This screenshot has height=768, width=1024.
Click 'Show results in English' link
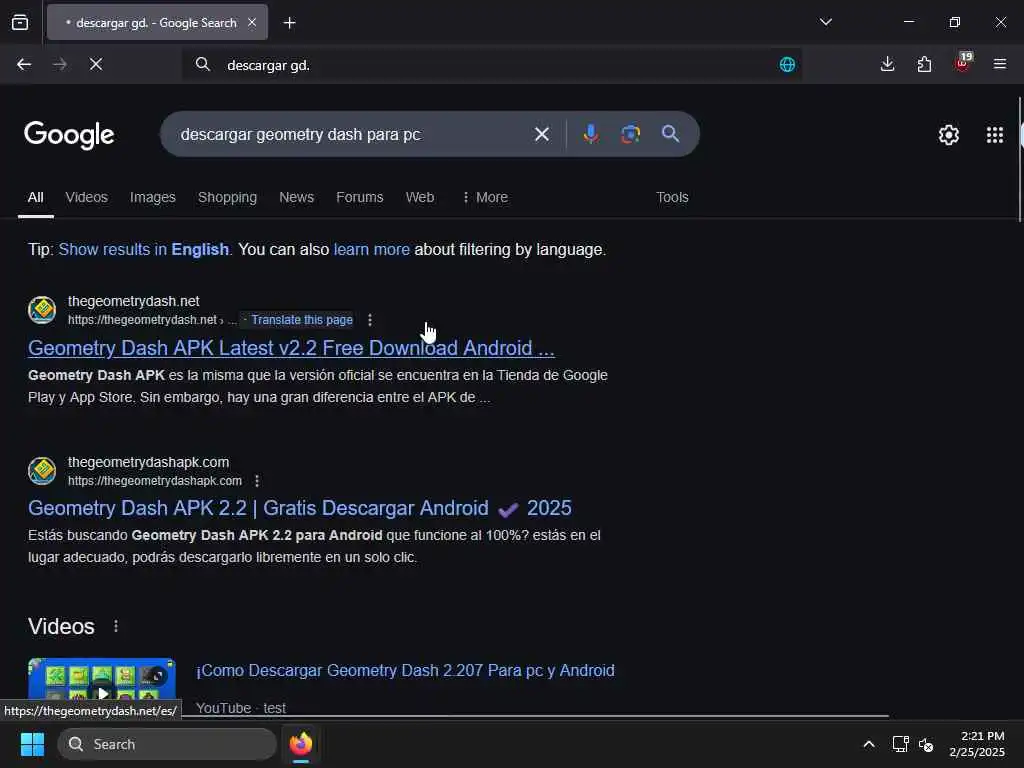pos(144,249)
